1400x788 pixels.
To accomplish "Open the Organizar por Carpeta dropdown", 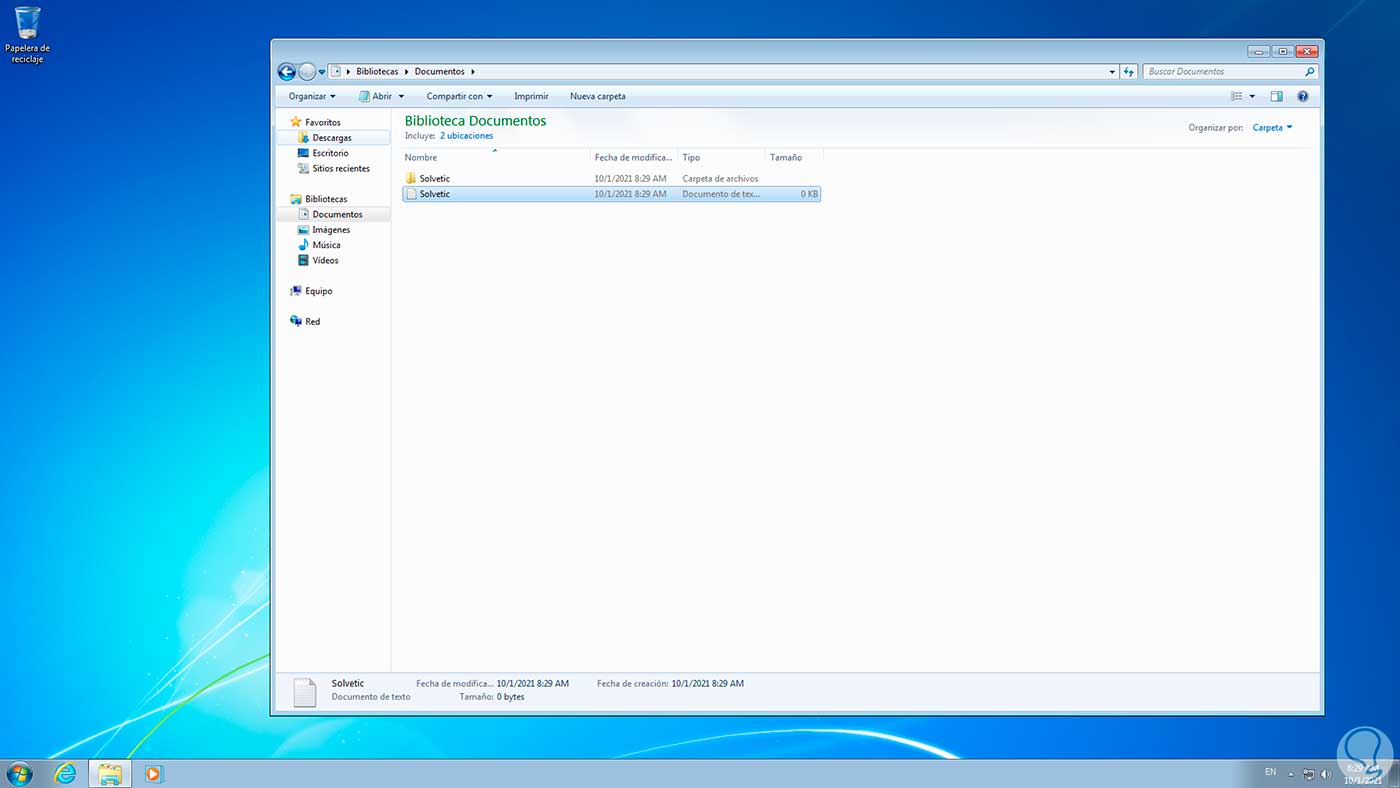I will pos(1272,128).
